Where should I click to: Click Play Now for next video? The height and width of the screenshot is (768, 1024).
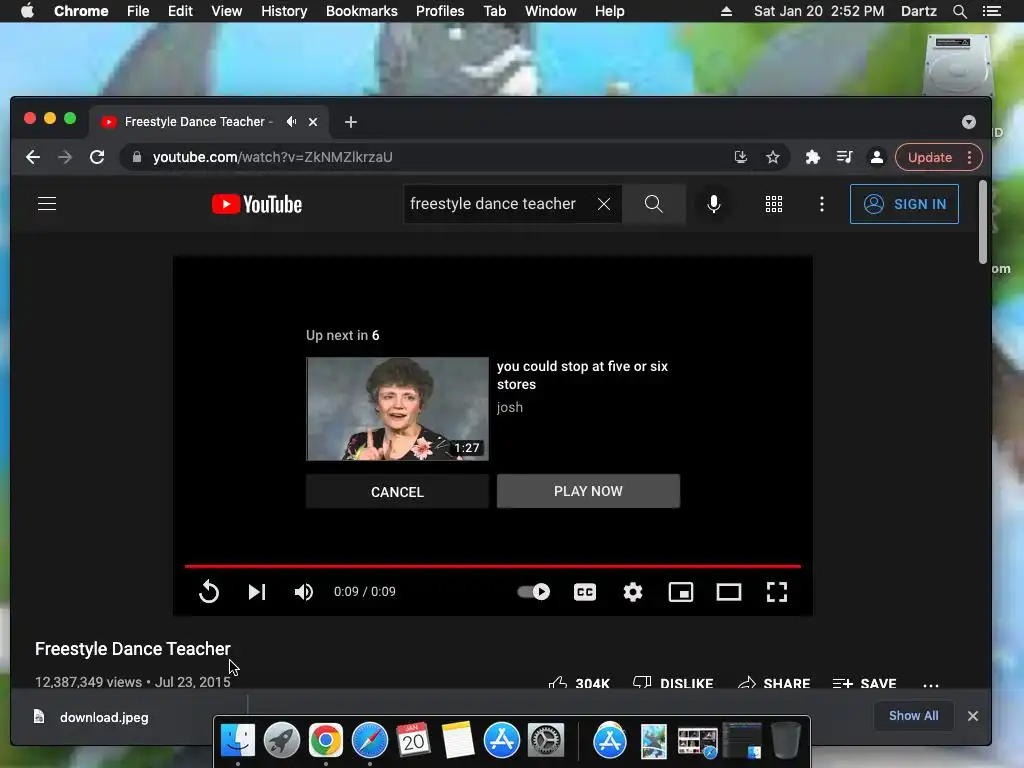[588, 491]
